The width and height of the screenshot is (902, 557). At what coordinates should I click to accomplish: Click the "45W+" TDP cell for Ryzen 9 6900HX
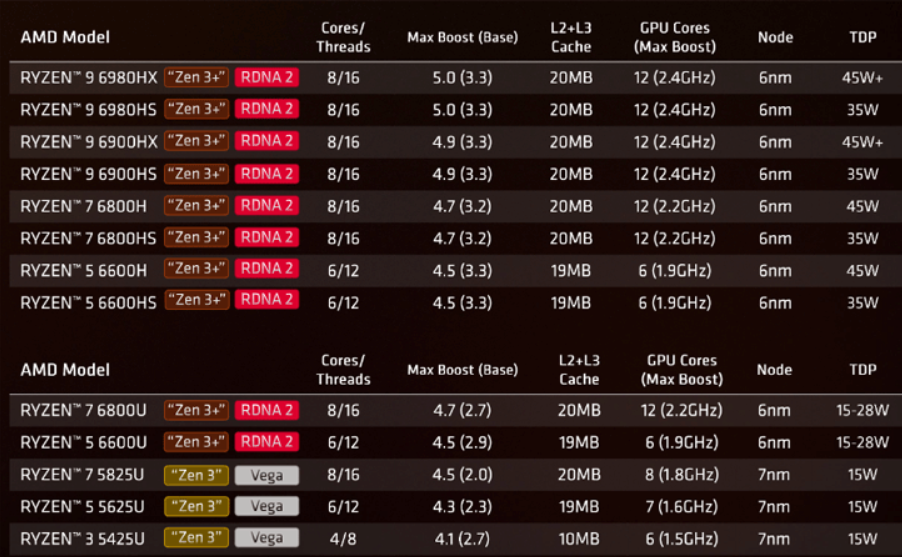point(862,142)
